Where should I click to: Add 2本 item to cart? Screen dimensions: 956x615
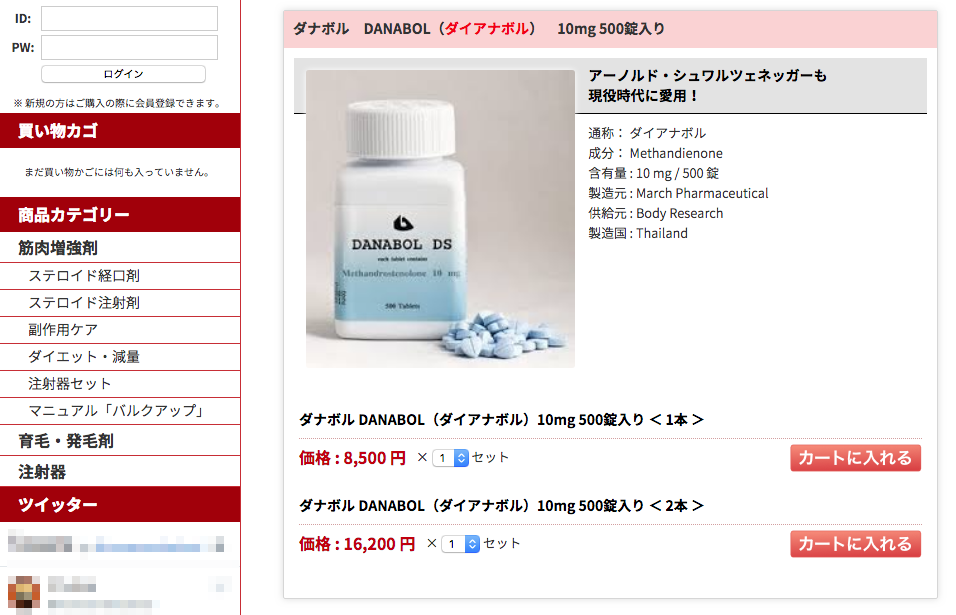(855, 544)
